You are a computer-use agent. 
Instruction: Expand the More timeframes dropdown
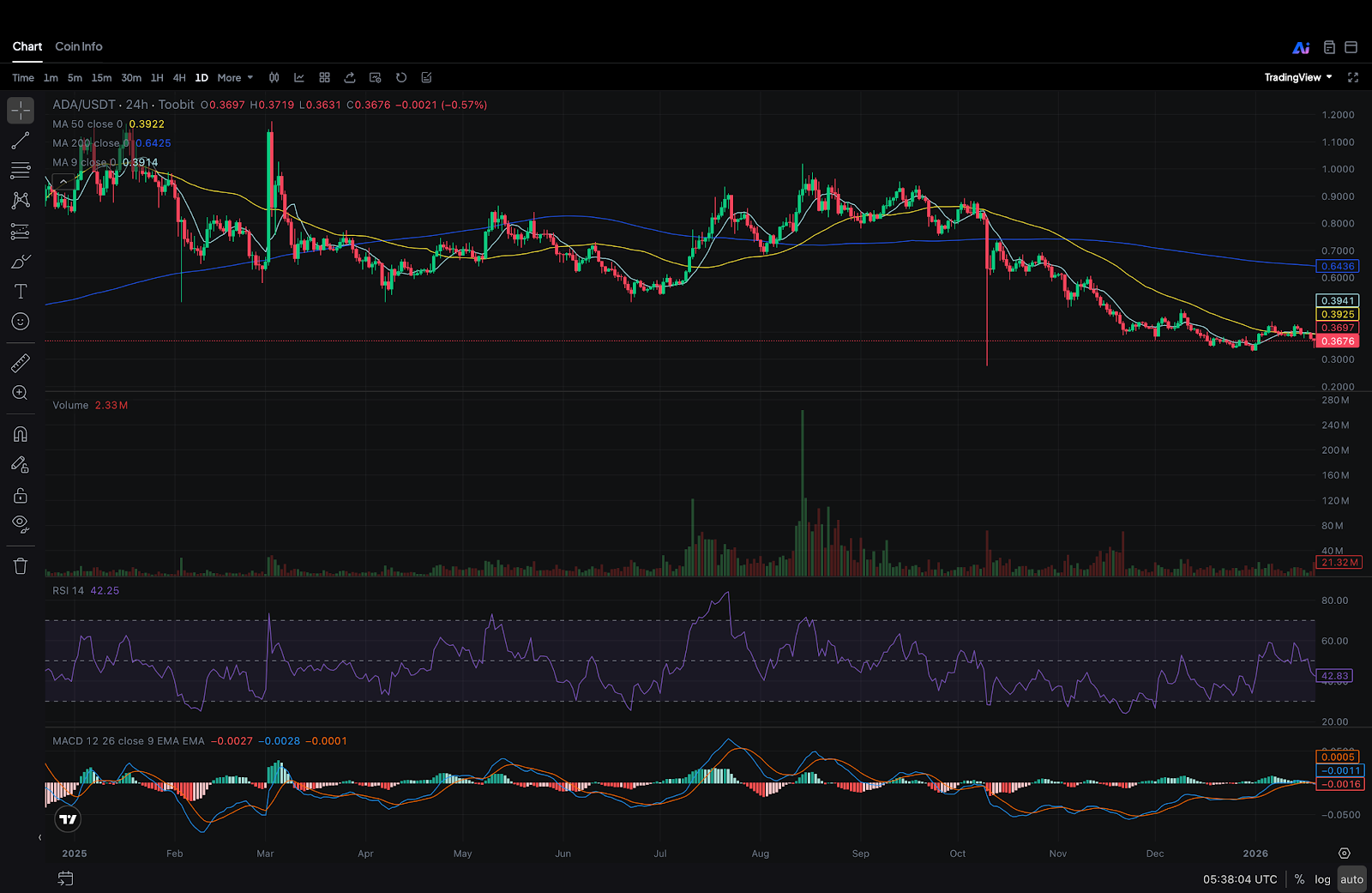[235, 78]
